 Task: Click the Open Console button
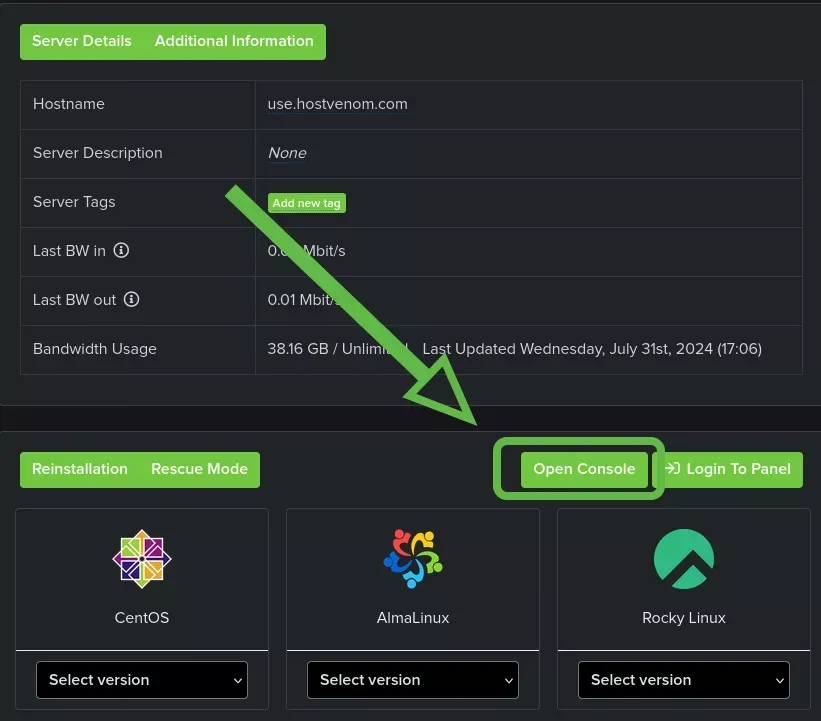pos(584,469)
